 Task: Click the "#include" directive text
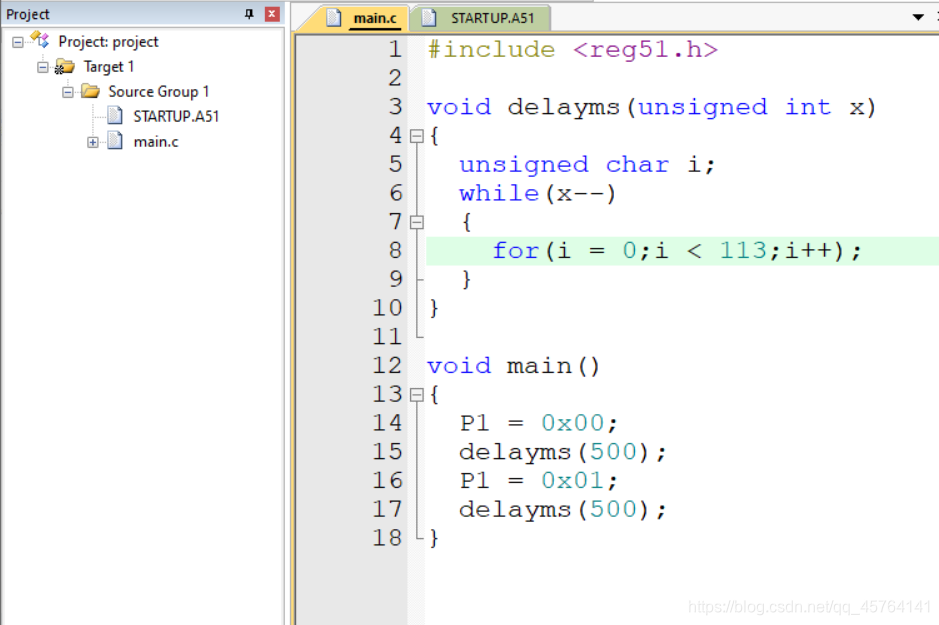point(491,50)
